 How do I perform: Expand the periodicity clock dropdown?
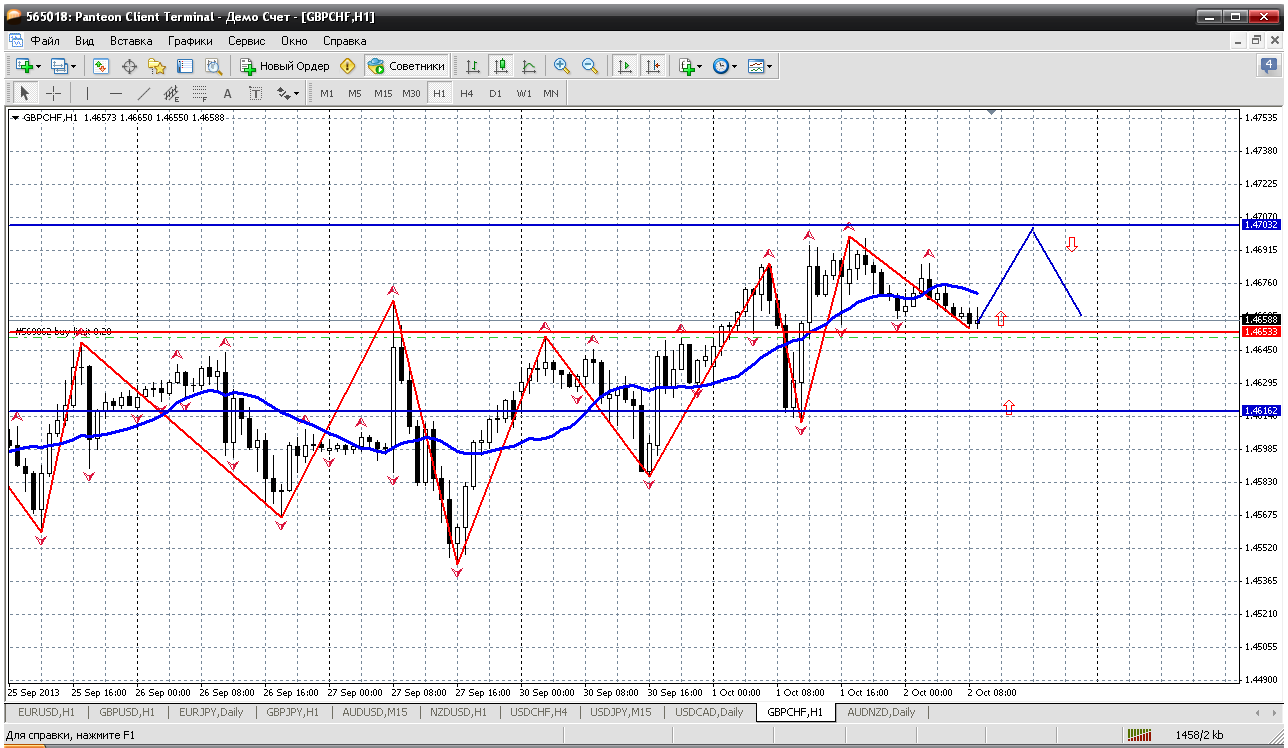pos(734,66)
